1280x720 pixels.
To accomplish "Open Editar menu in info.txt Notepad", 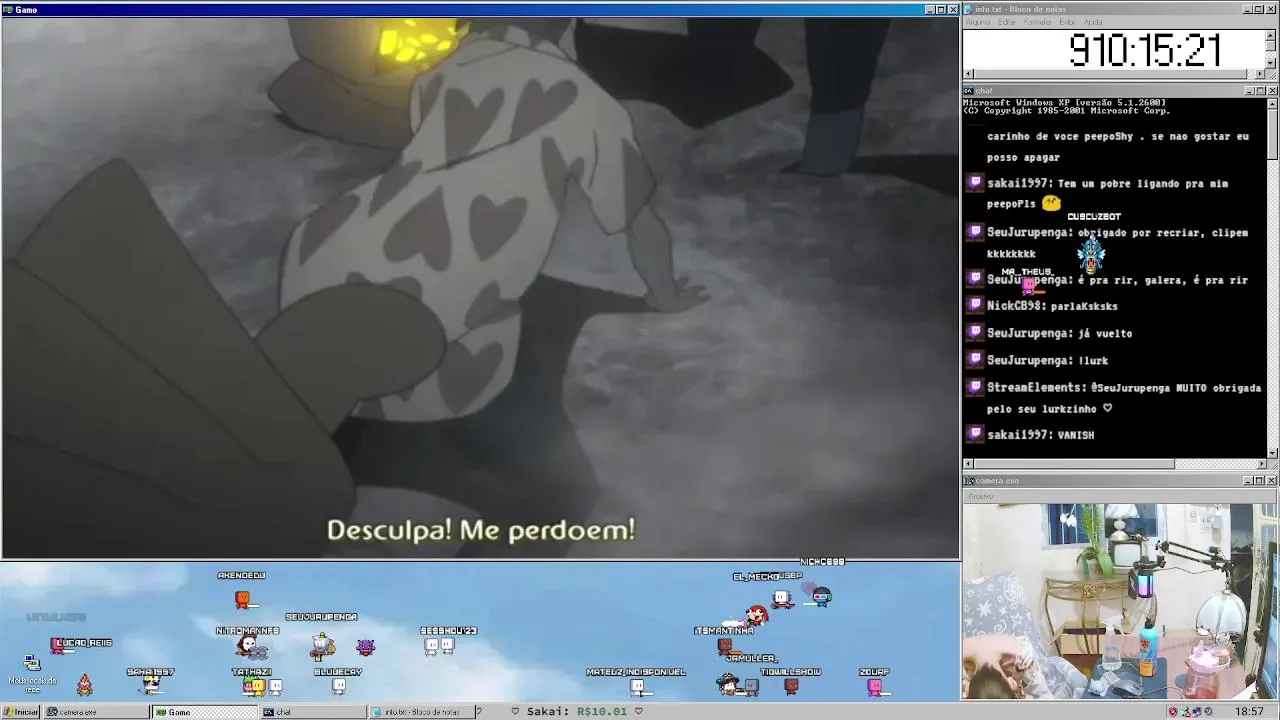I will (x=1007, y=22).
